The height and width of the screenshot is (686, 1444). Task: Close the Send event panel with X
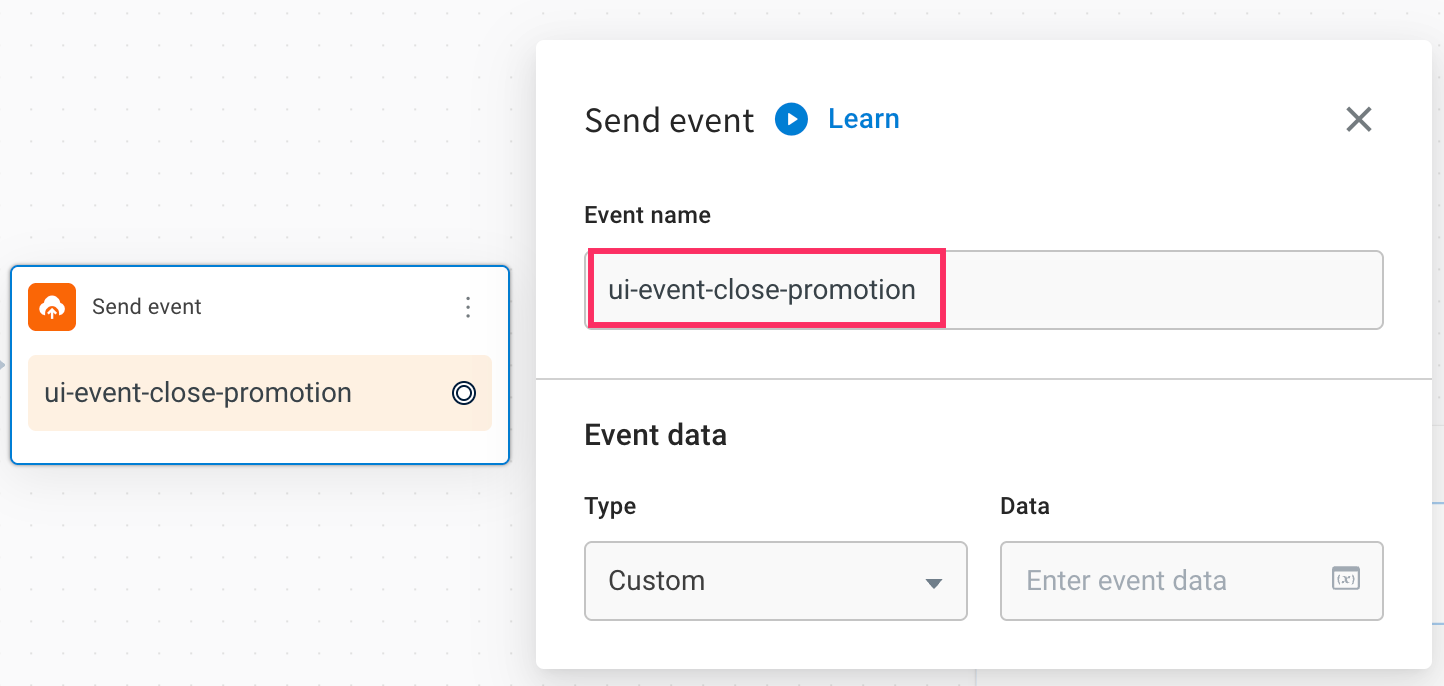[1358, 120]
